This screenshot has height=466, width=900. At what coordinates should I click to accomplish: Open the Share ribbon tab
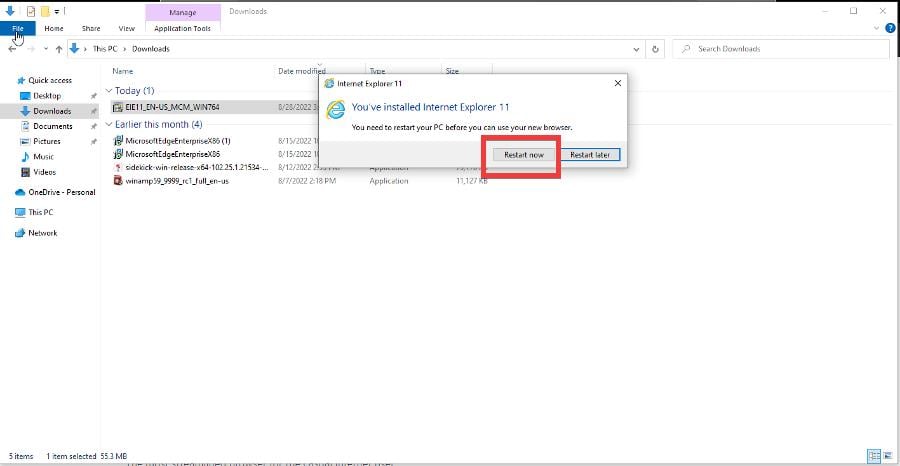pos(91,28)
